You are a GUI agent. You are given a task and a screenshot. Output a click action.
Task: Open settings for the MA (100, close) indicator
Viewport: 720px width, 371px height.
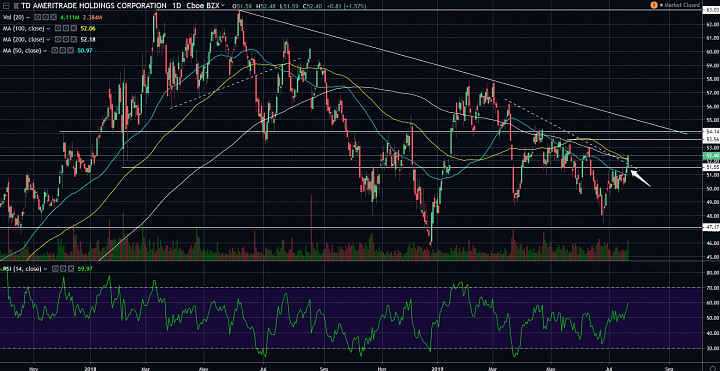[x=66, y=28]
